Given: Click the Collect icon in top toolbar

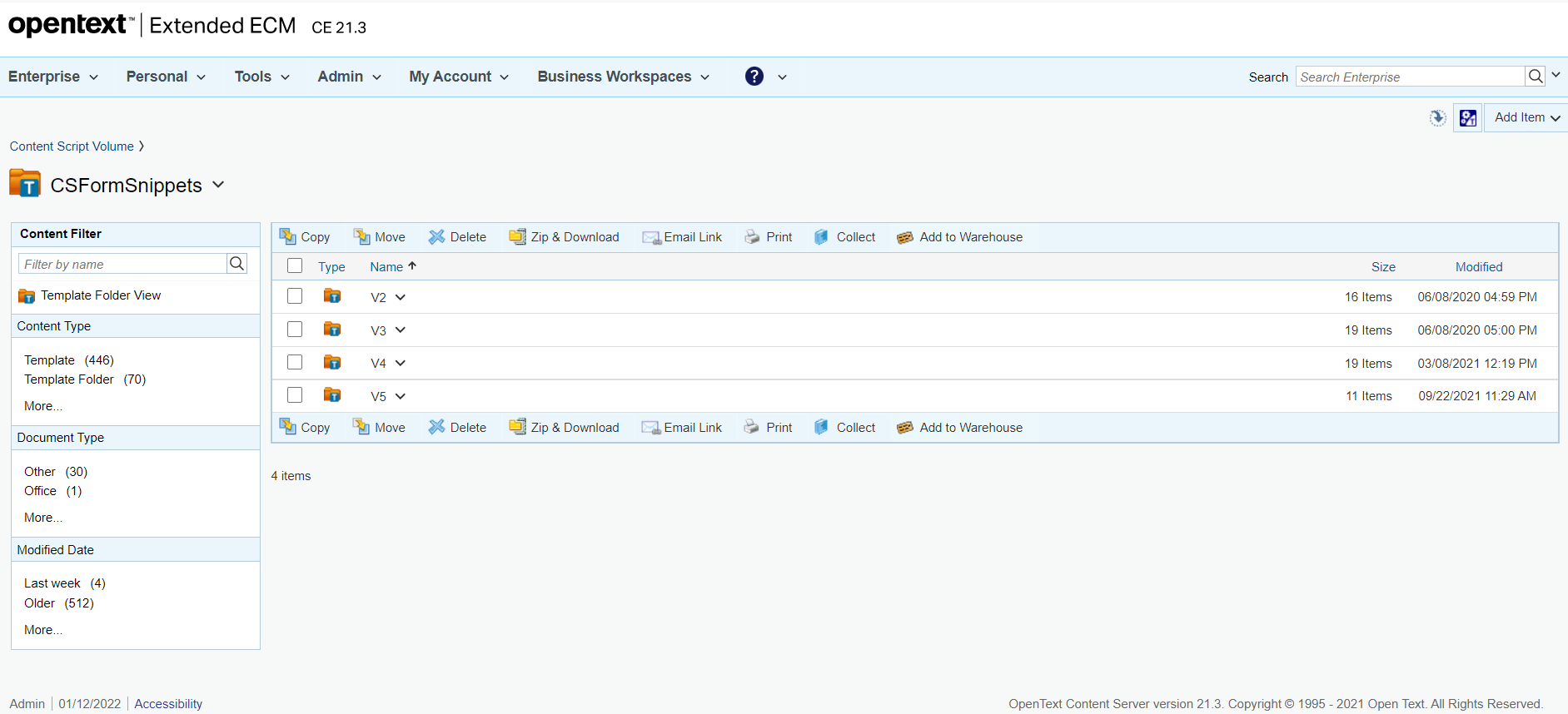Looking at the screenshot, I should (x=821, y=237).
